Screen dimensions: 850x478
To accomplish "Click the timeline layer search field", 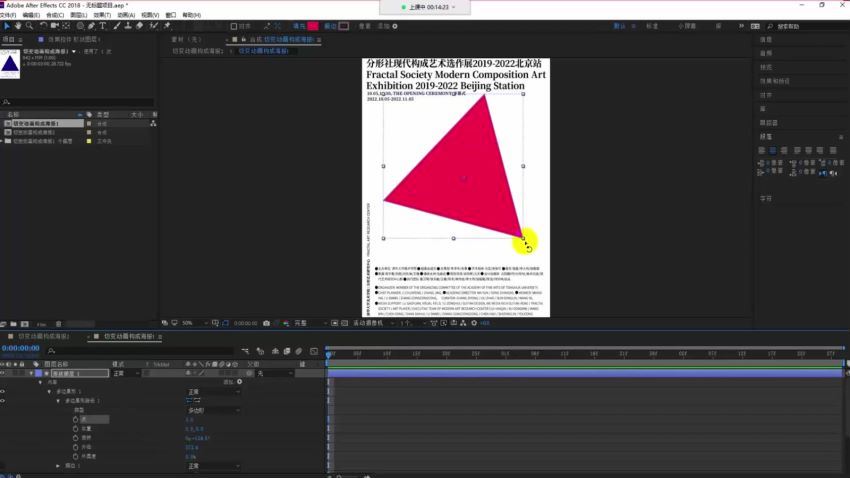I will tap(141, 351).
